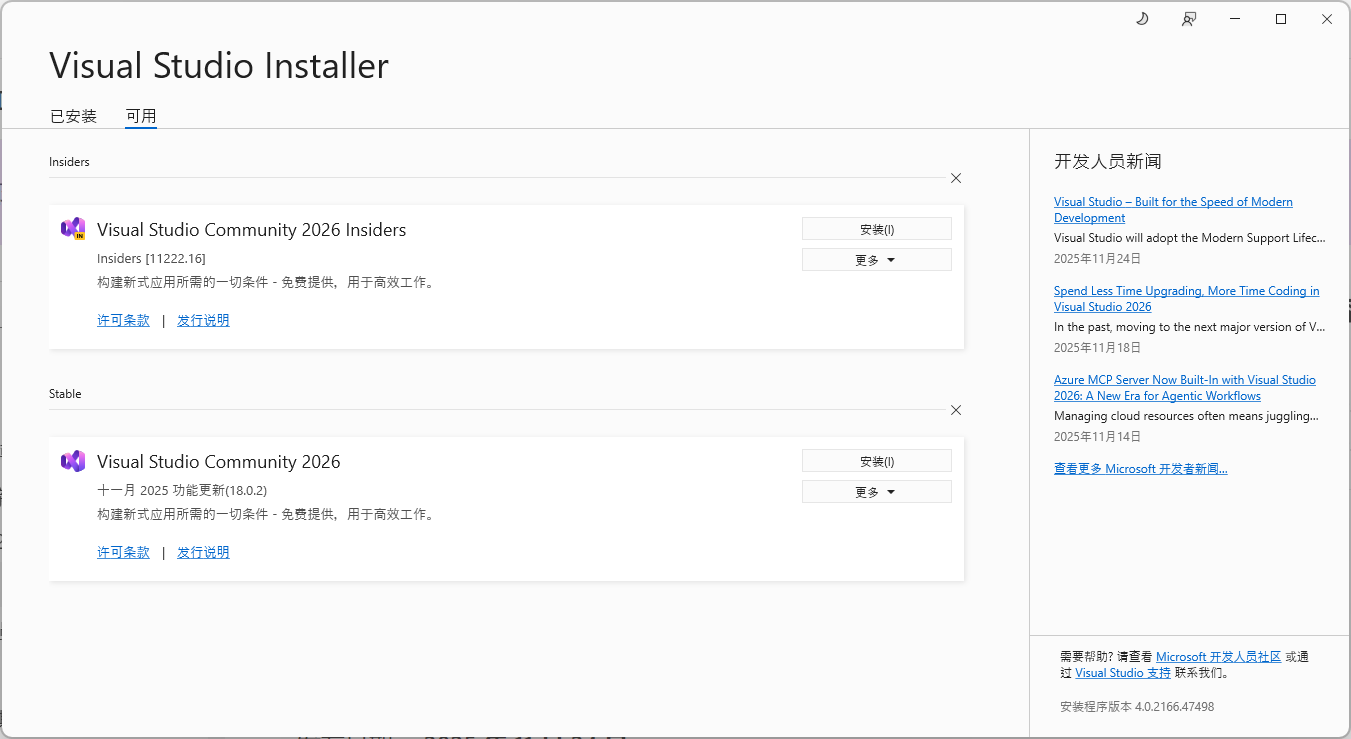
Task: Install Visual Studio Community 2026 Insiders
Action: pos(876,229)
